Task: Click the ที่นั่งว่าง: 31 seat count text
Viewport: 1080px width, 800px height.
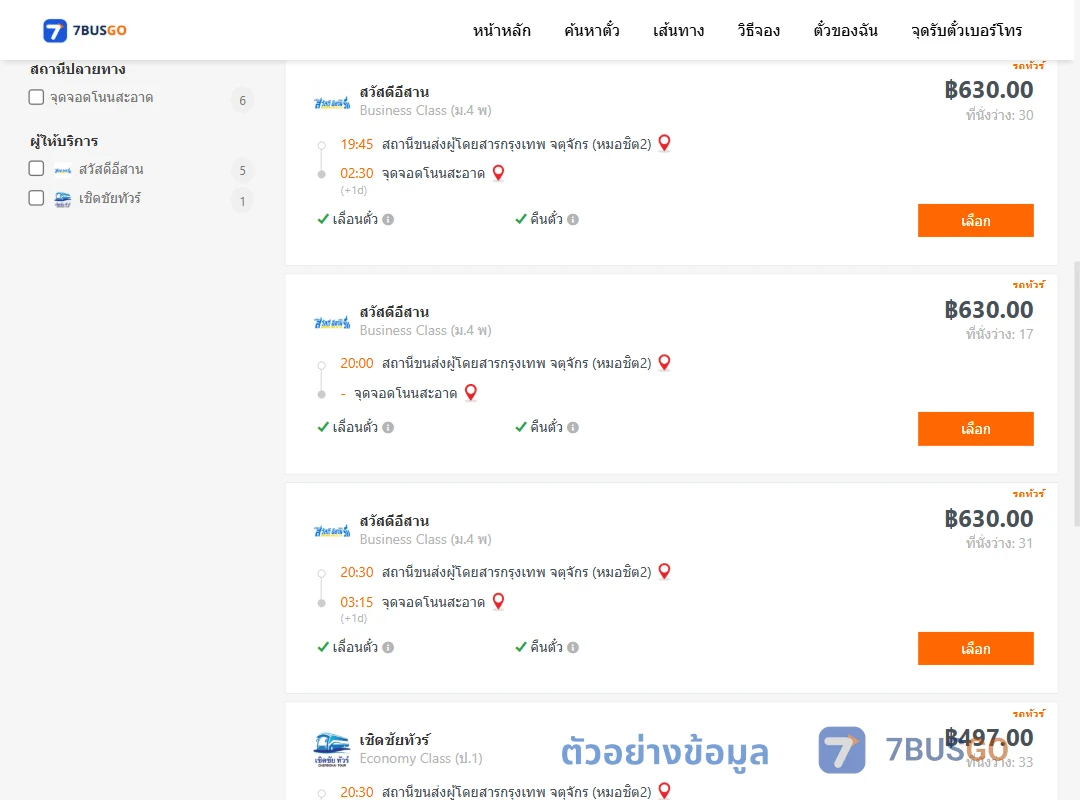Action: coord(999,543)
